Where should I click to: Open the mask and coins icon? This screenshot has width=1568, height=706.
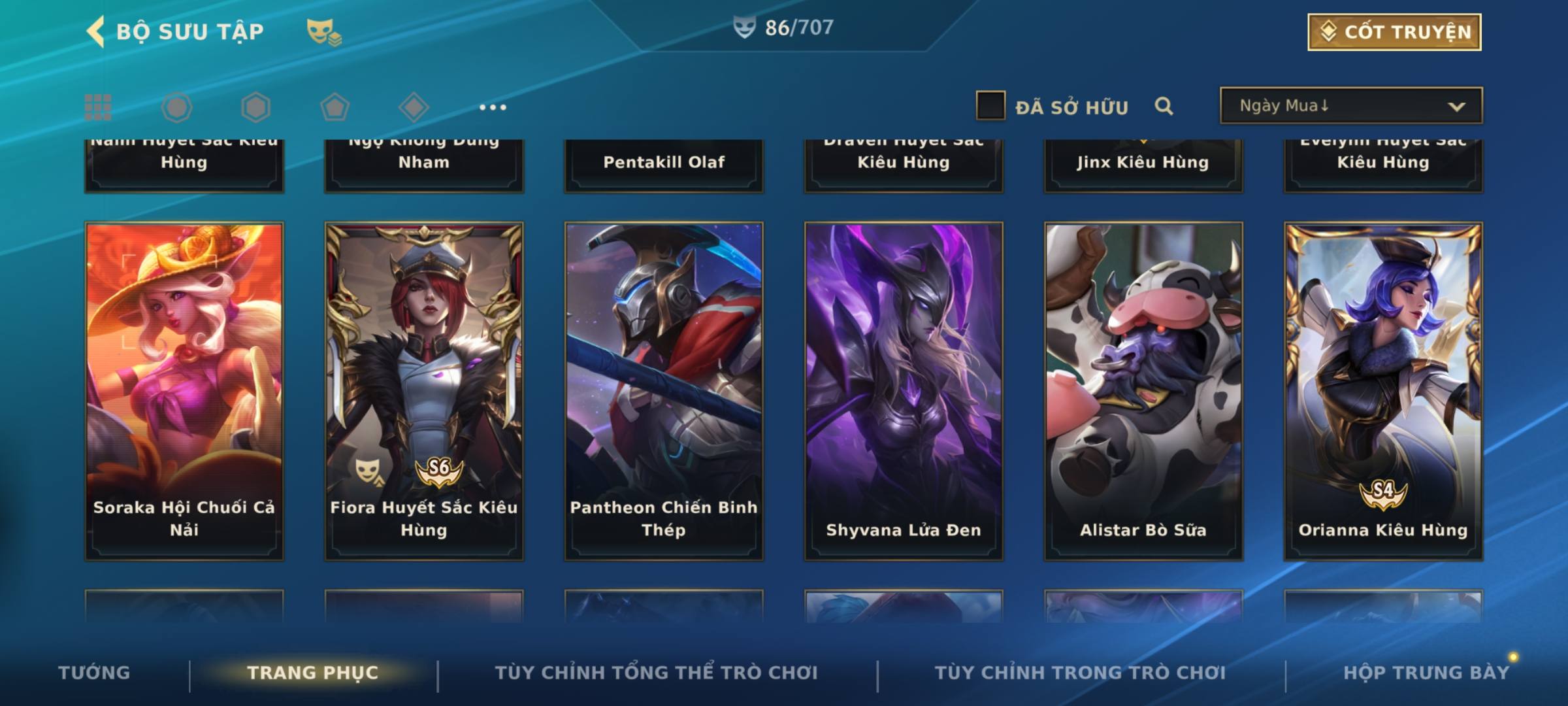tap(324, 32)
